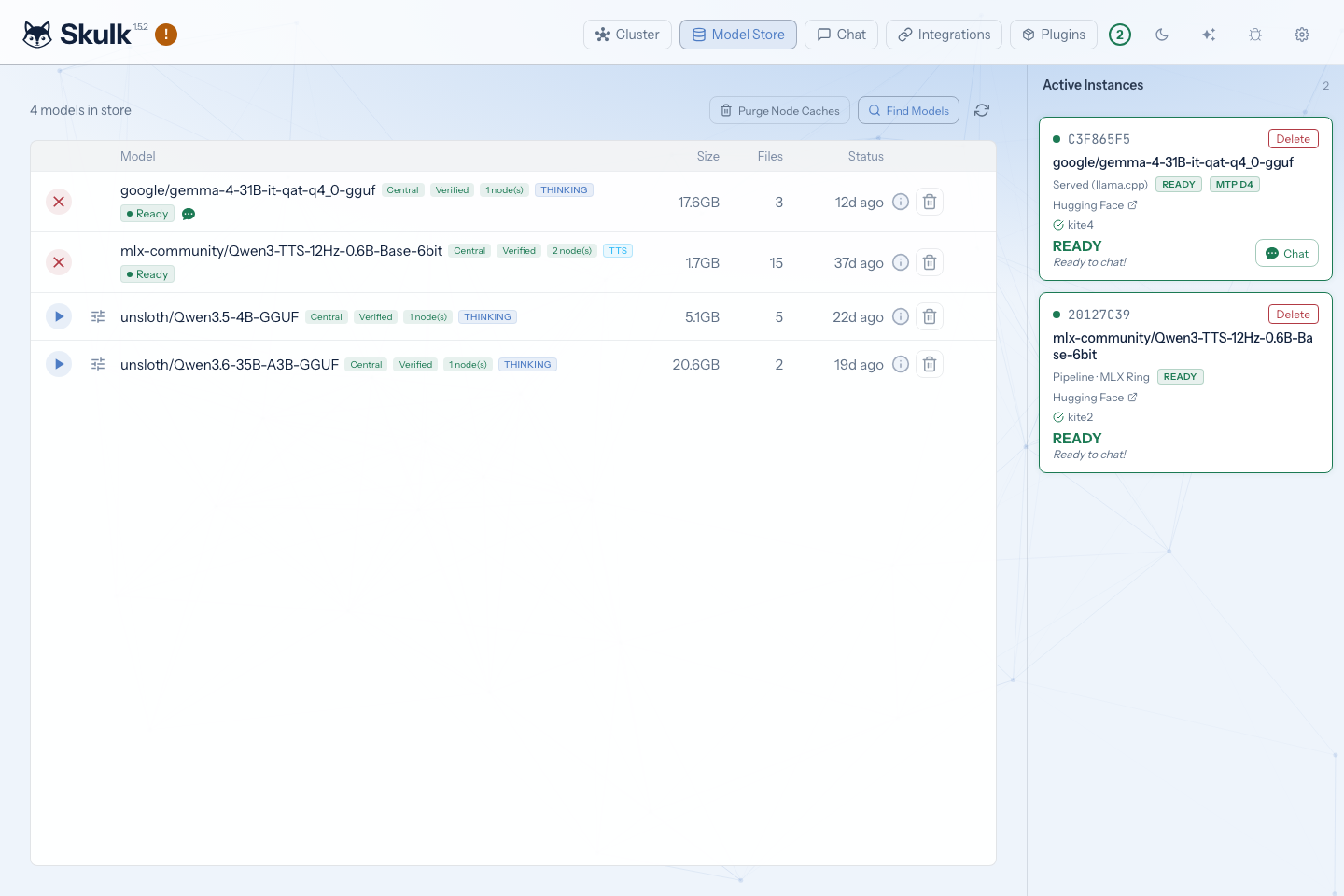Delete instance C3F865F5
Screen dimensions: 1344x896
tap(1293, 139)
